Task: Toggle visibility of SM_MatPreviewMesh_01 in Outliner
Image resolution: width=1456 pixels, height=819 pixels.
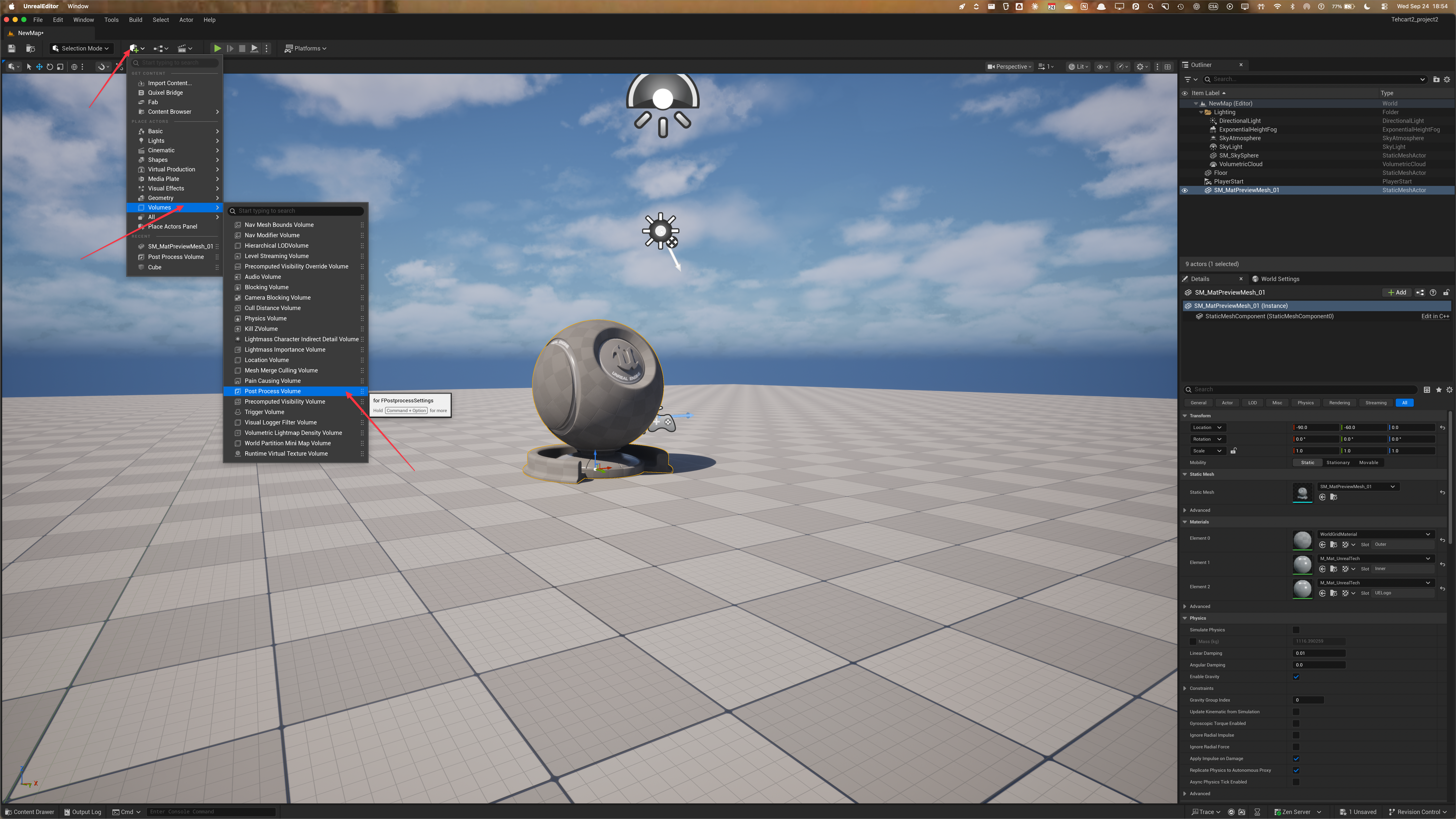Action: pyautogui.click(x=1185, y=190)
